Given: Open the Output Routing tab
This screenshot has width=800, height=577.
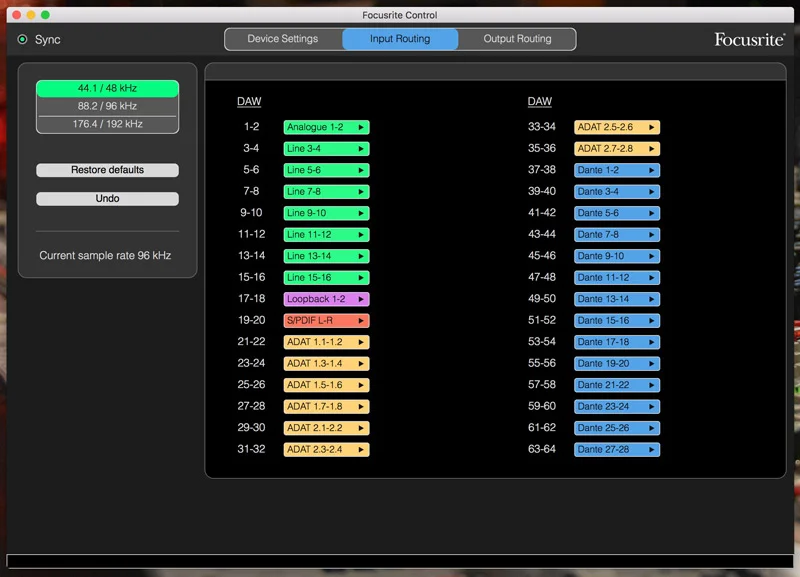Looking at the screenshot, I should point(517,39).
